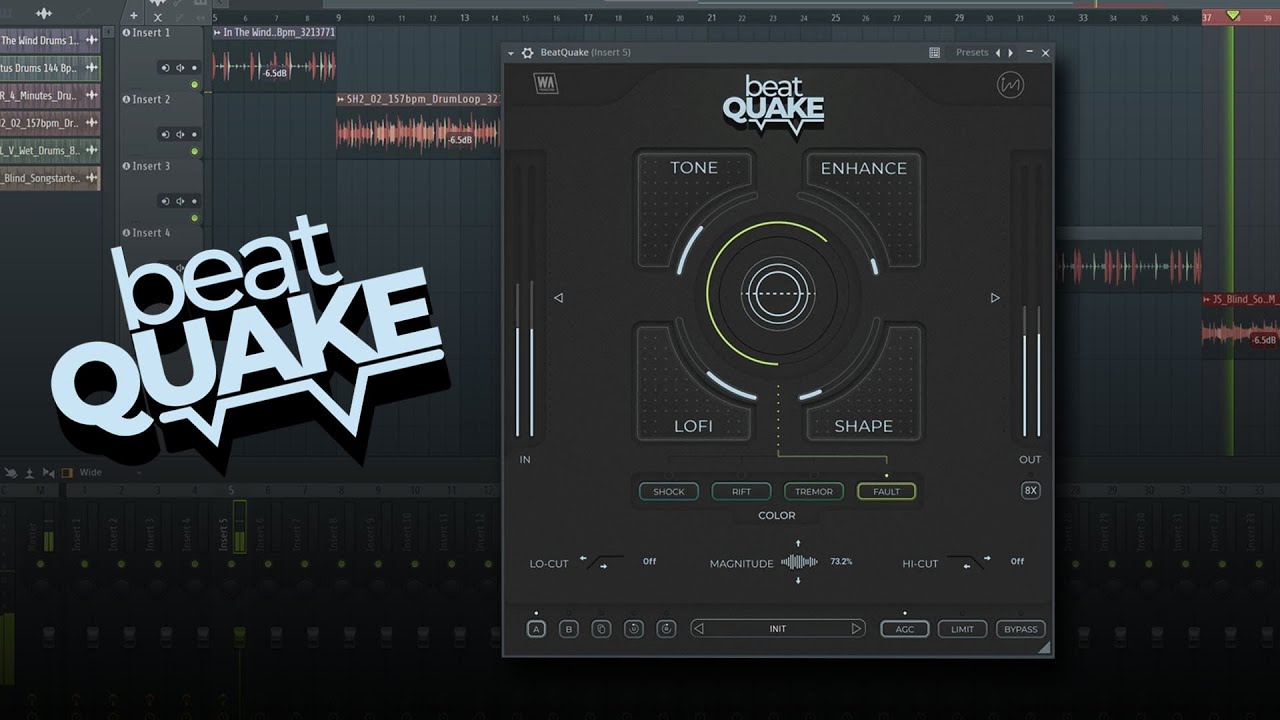Toggle the LIMIT button

pyautogui.click(x=962, y=629)
